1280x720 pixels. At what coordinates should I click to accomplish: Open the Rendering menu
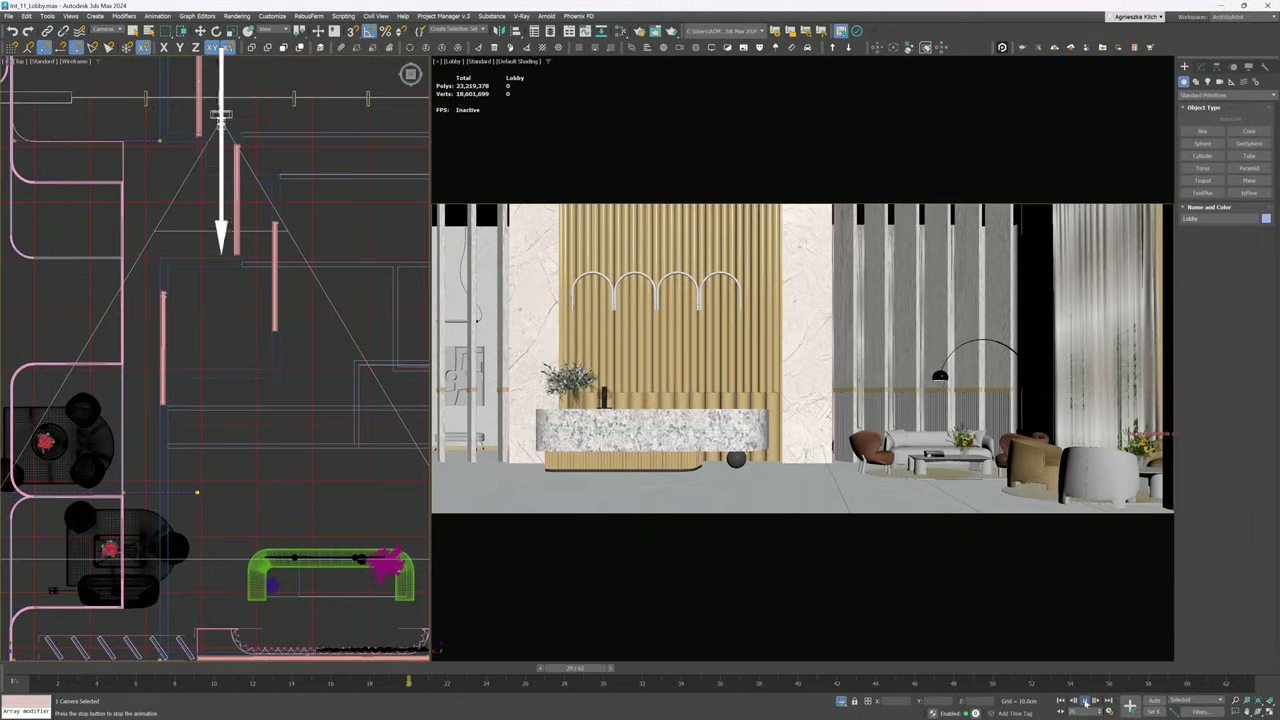click(237, 16)
